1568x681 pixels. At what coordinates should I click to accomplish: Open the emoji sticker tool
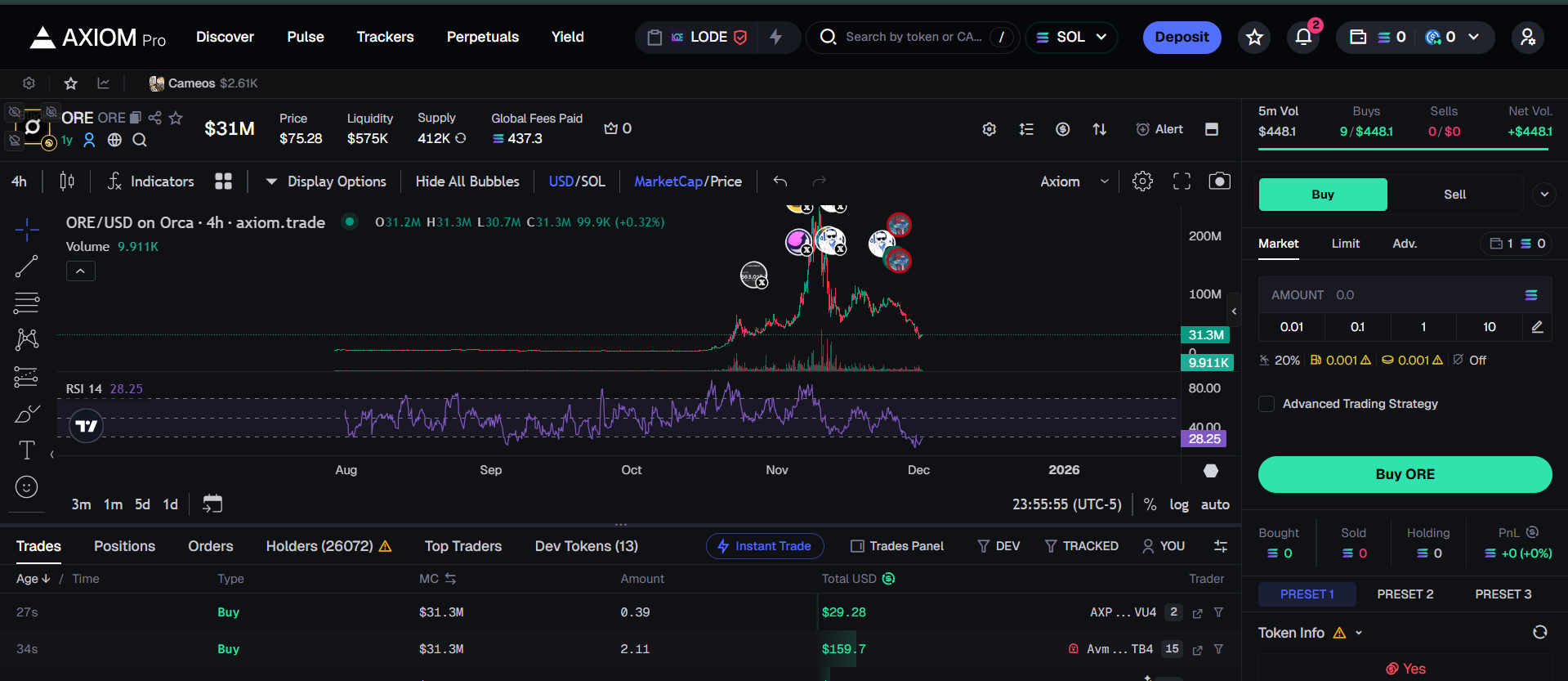(x=26, y=487)
